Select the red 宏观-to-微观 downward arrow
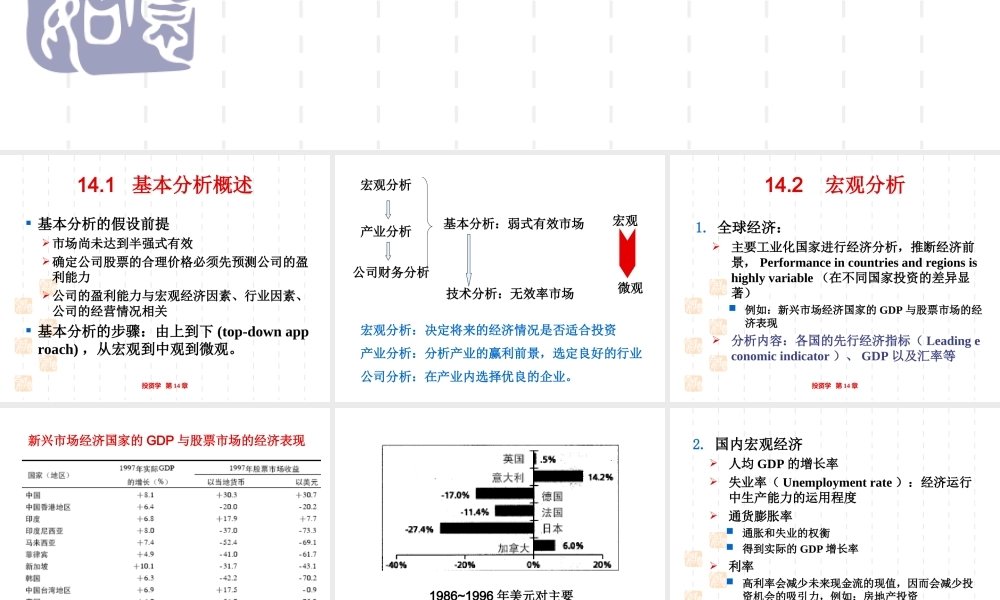 coord(627,248)
